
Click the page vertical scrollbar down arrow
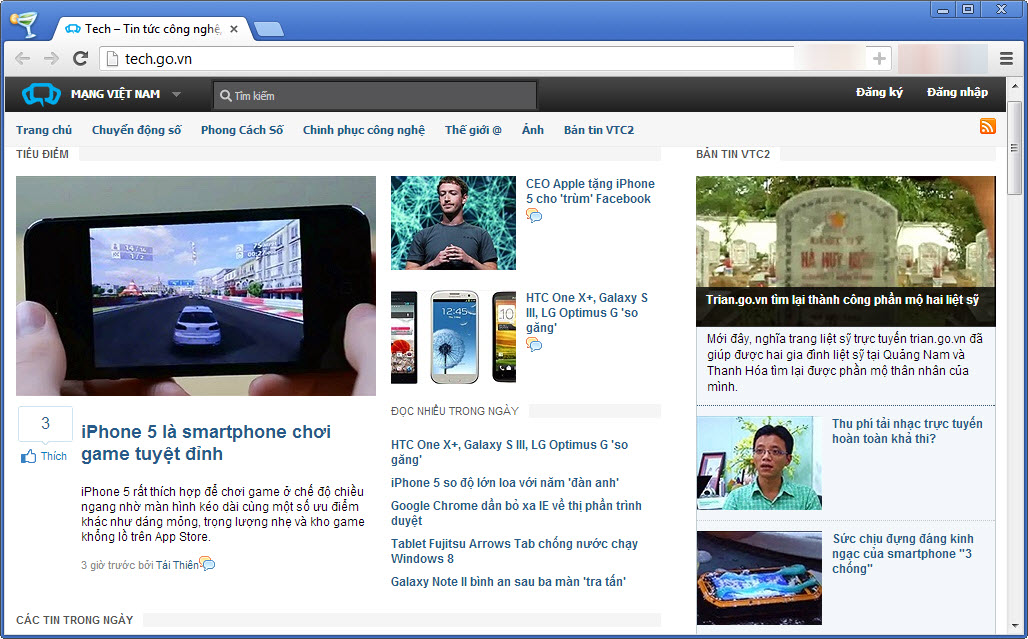[1014, 626]
